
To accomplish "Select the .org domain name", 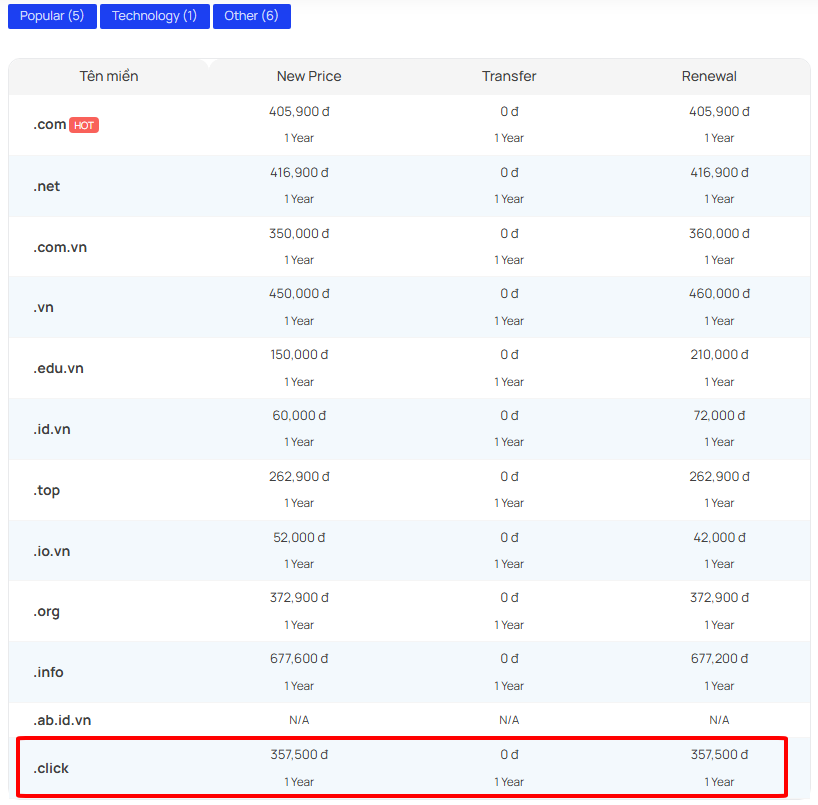I will coord(46,611).
